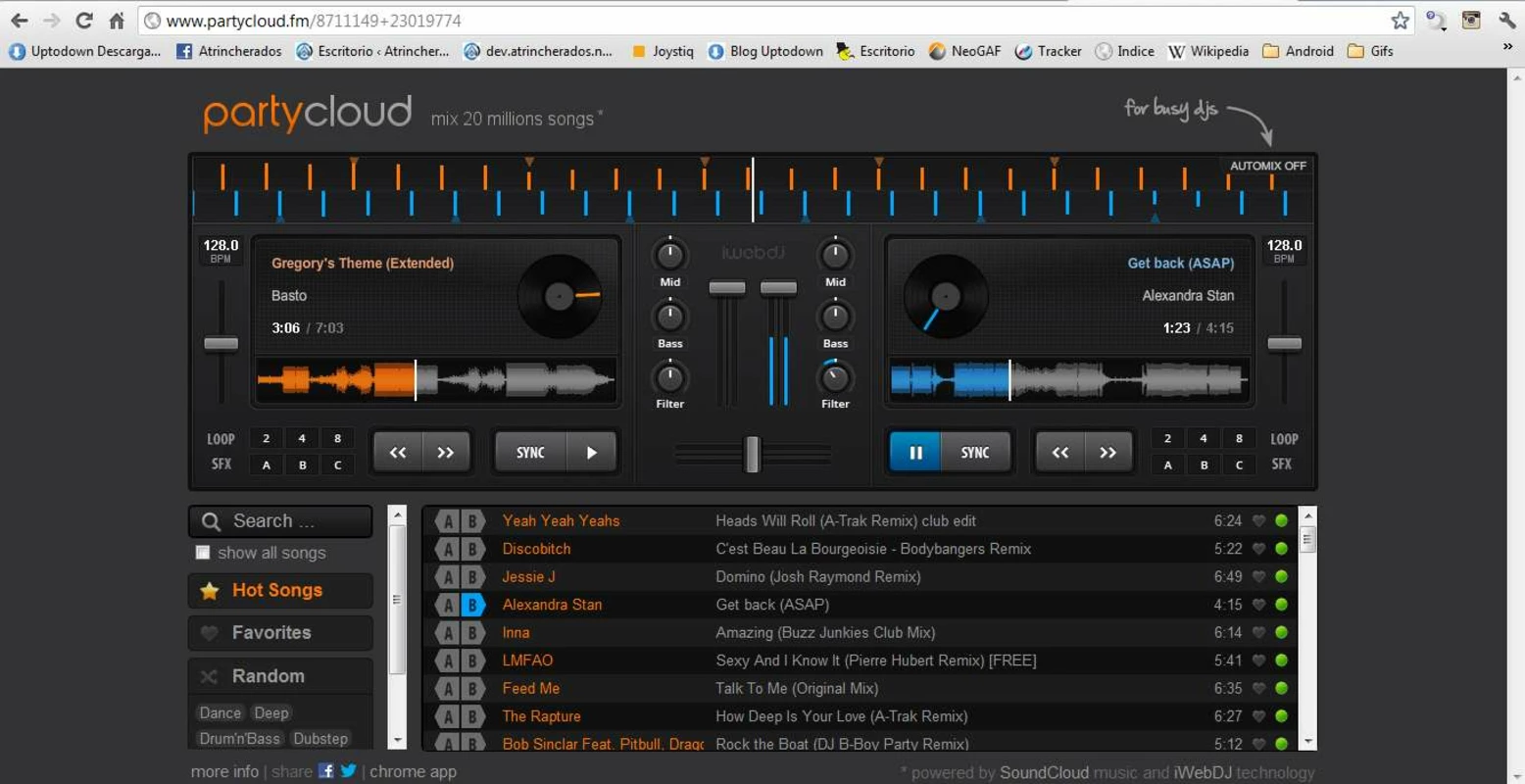Load Yeah Yeah Yeahs onto deck A

448,521
